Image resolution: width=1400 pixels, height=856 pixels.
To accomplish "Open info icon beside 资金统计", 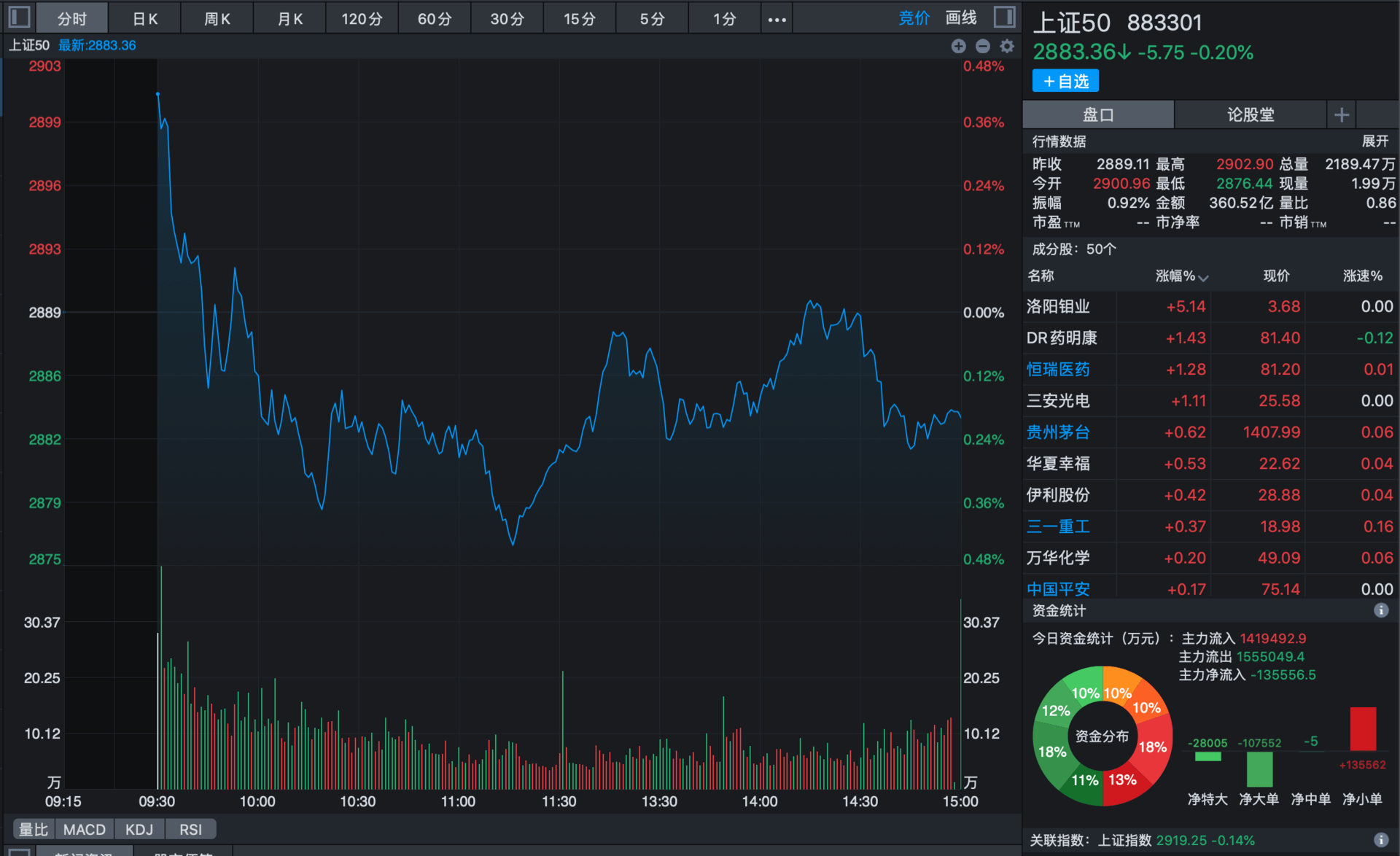I will coord(1380,610).
